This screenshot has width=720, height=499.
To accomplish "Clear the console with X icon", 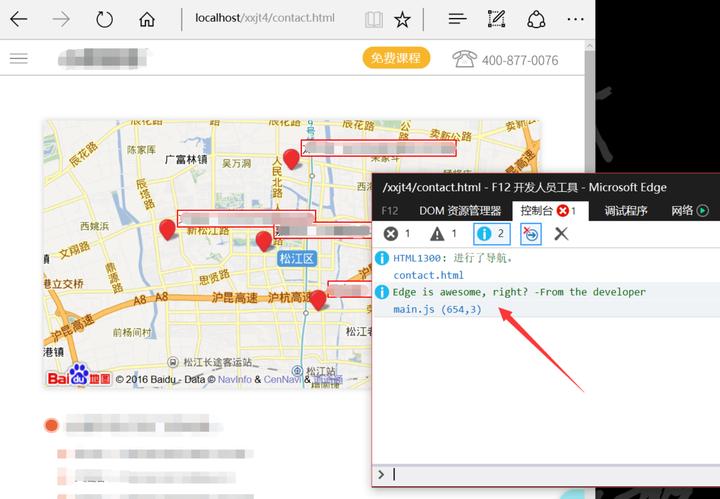I will click(561, 234).
